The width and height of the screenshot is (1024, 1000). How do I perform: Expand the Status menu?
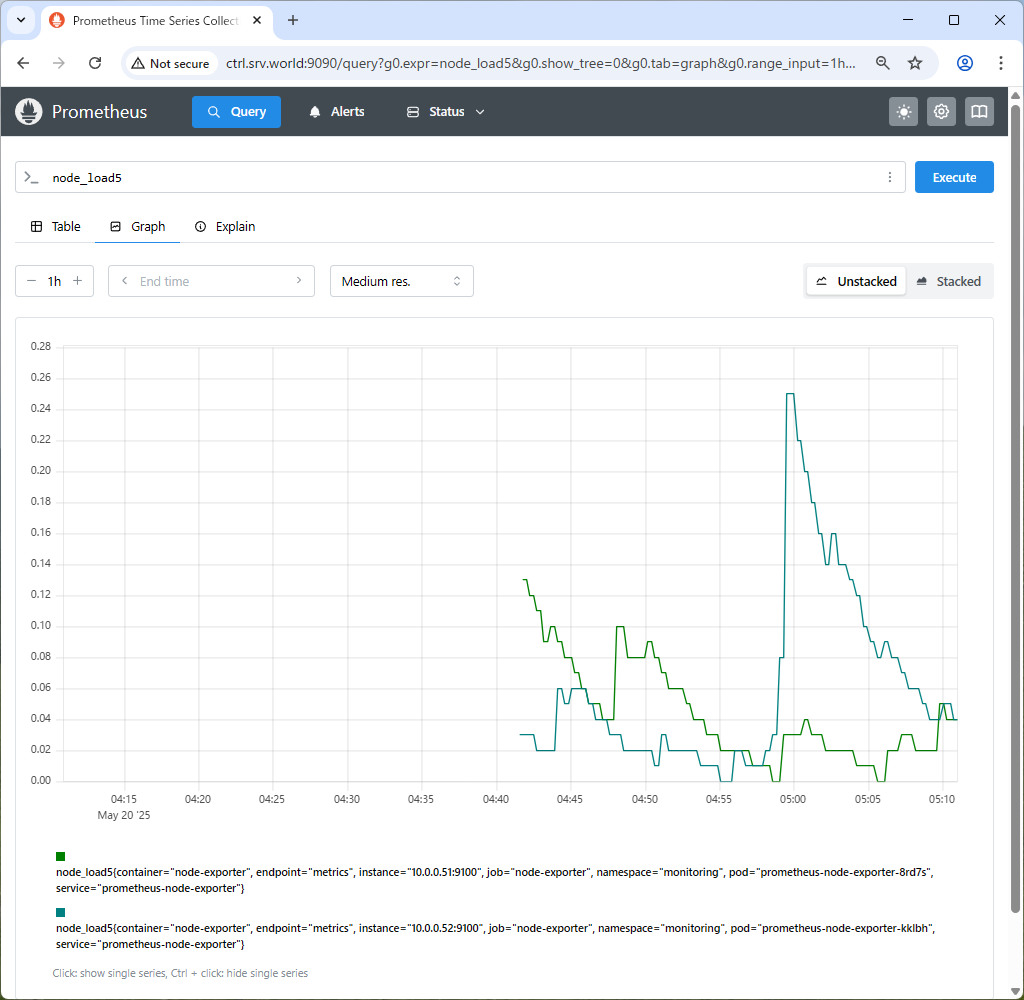coord(446,112)
